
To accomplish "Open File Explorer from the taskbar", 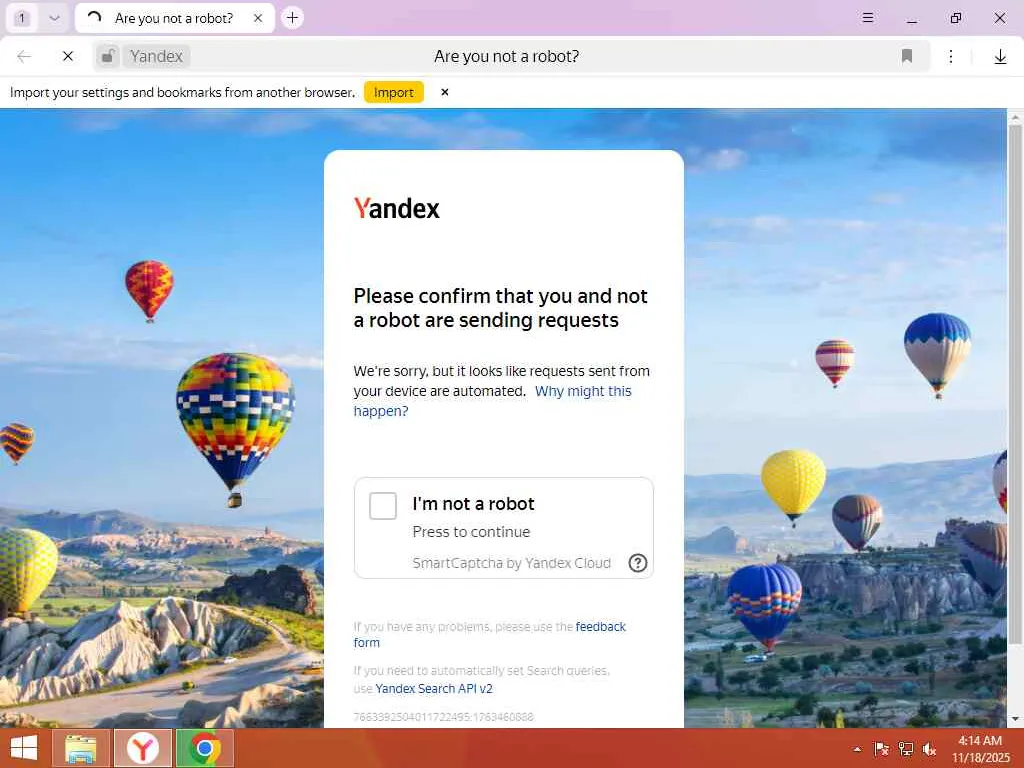I will (80, 748).
